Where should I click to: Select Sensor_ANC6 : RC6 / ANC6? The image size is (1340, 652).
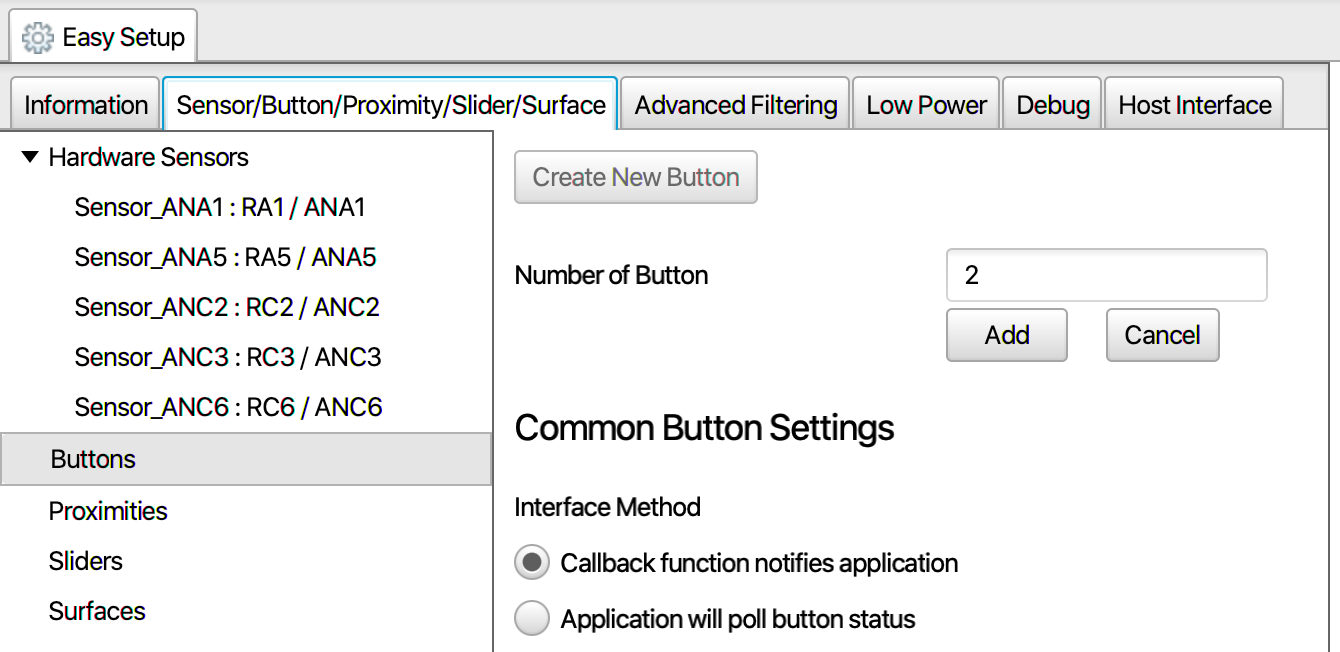click(x=228, y=408)
